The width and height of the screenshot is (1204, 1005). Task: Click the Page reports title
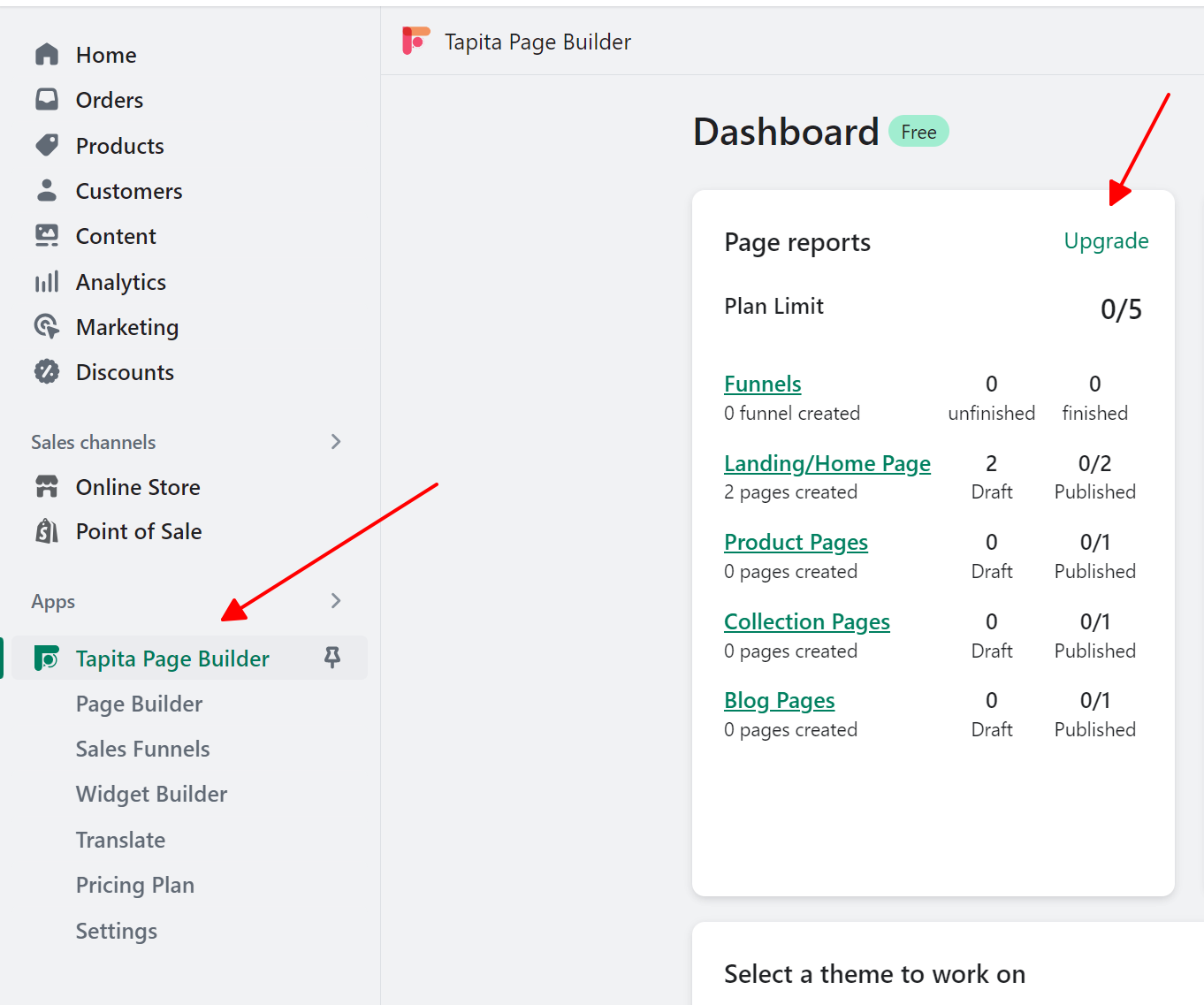click(x=797, y=242)
